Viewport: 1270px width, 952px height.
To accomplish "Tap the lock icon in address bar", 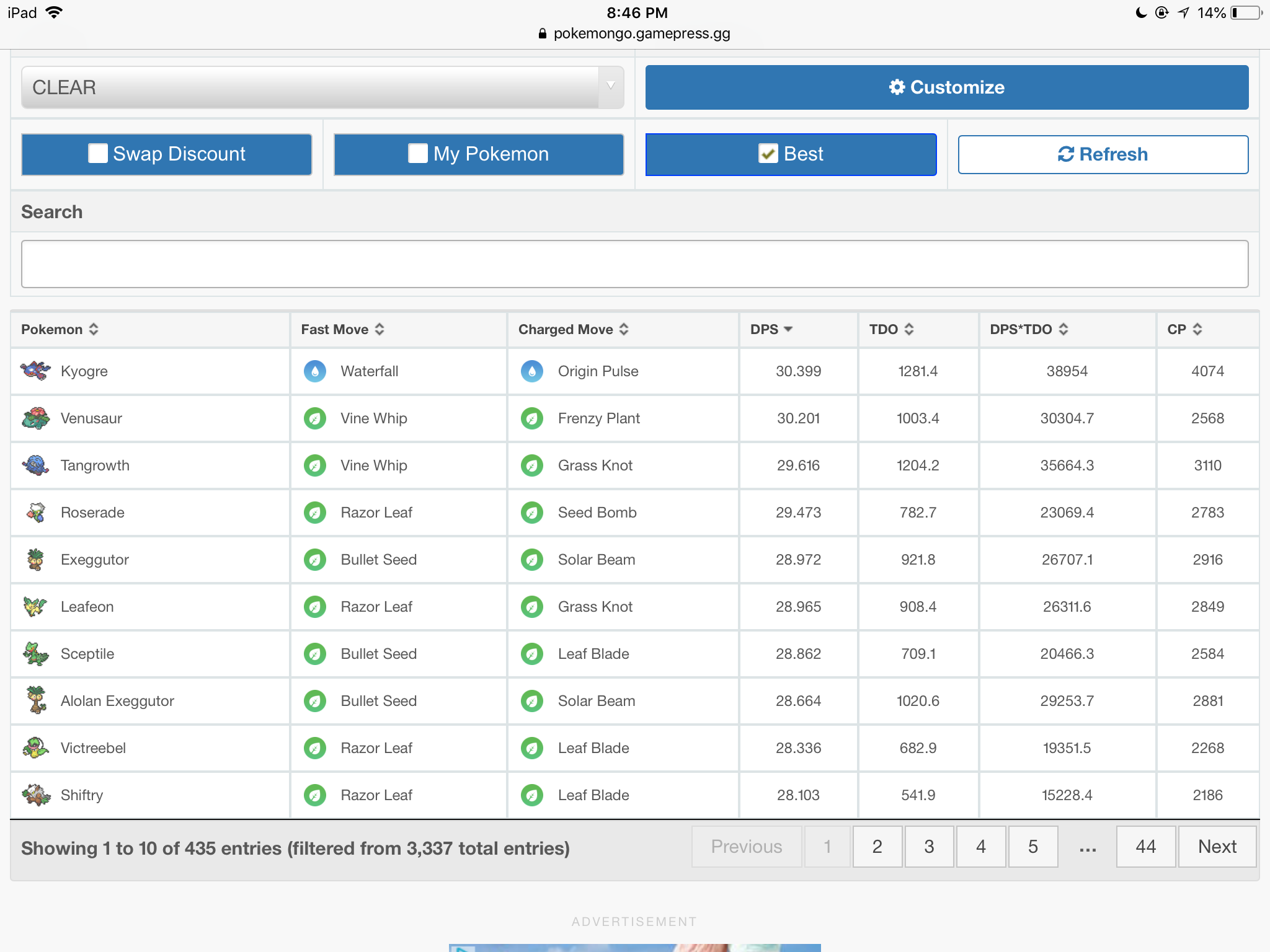I will point(543,33).
